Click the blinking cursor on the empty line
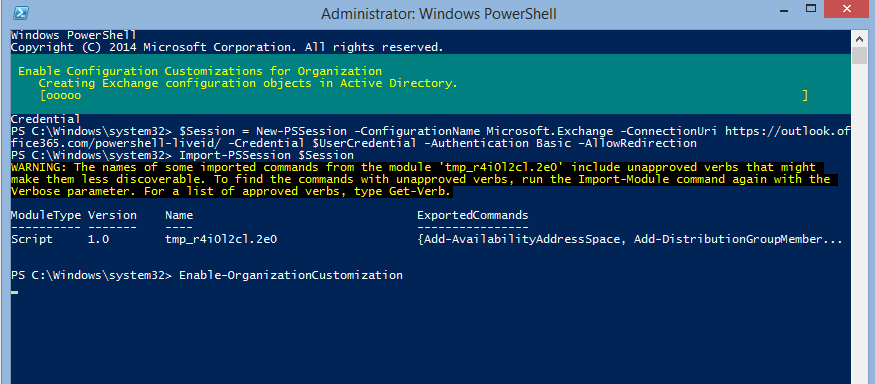 15,292
